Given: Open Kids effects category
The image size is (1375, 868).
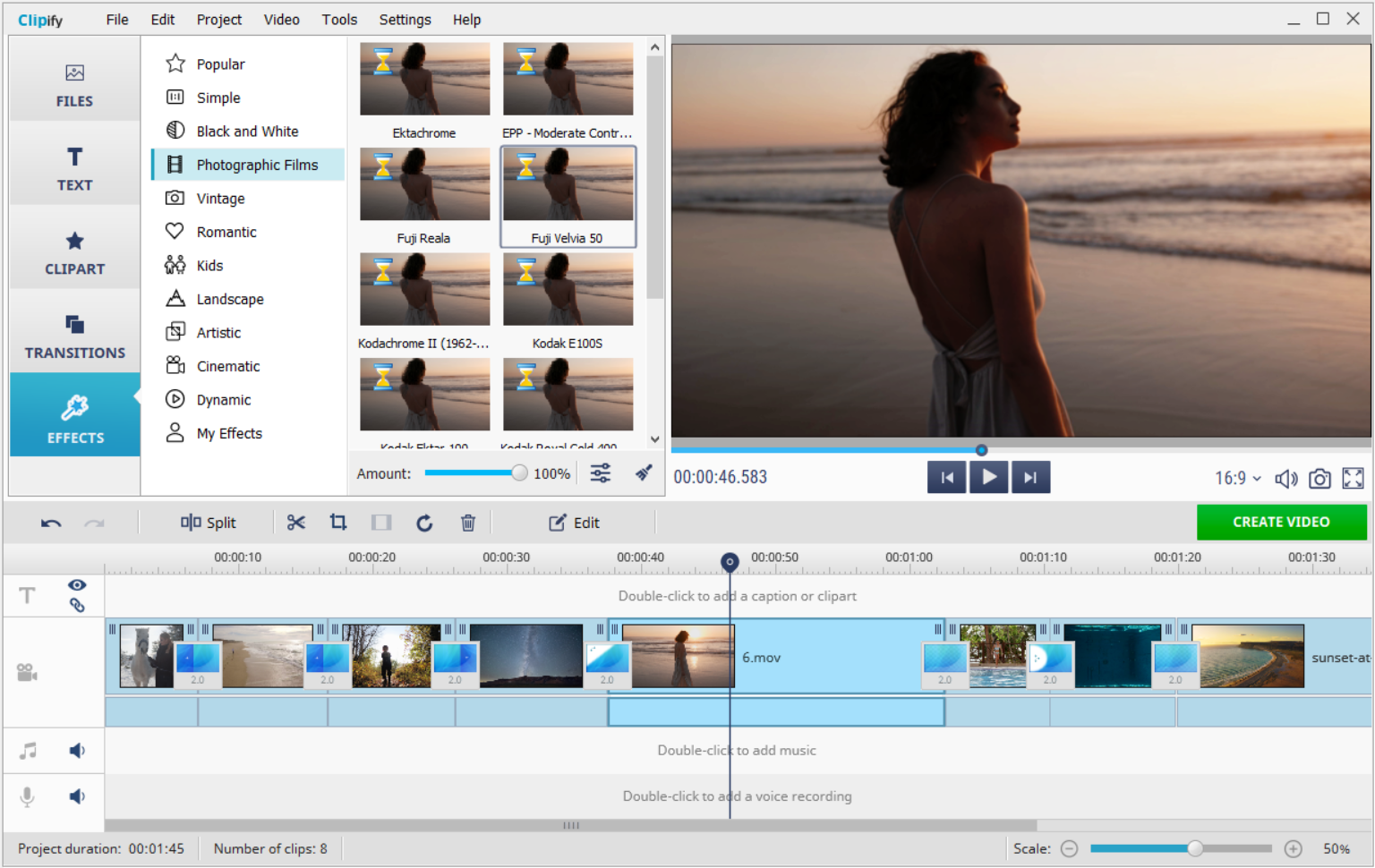Looking at the screenshot, I should click(x=248, y=265).
